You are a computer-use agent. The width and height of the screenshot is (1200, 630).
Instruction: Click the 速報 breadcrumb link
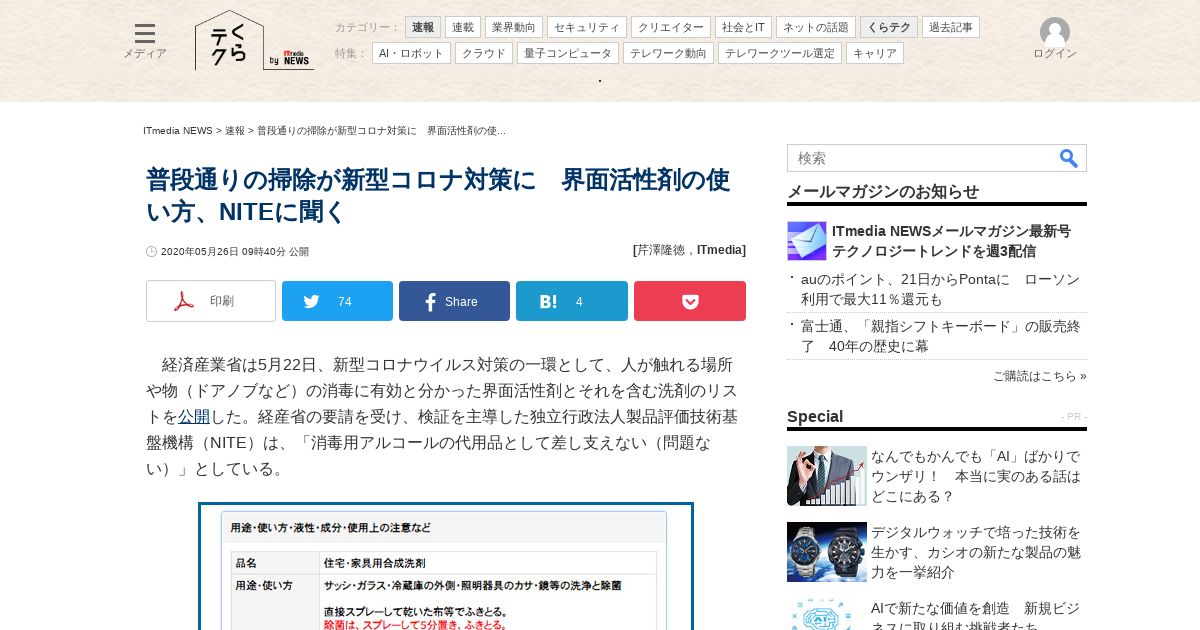(235, 131)
